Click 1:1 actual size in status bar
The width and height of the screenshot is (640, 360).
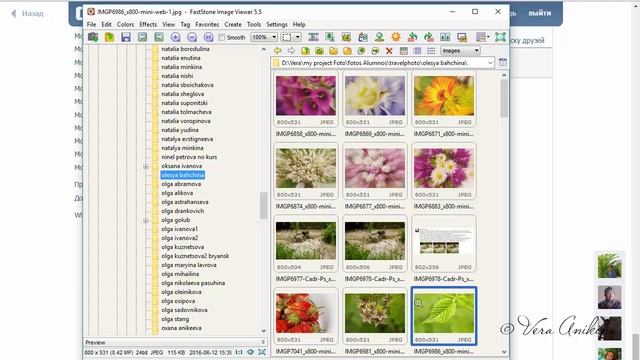point(239,352)
